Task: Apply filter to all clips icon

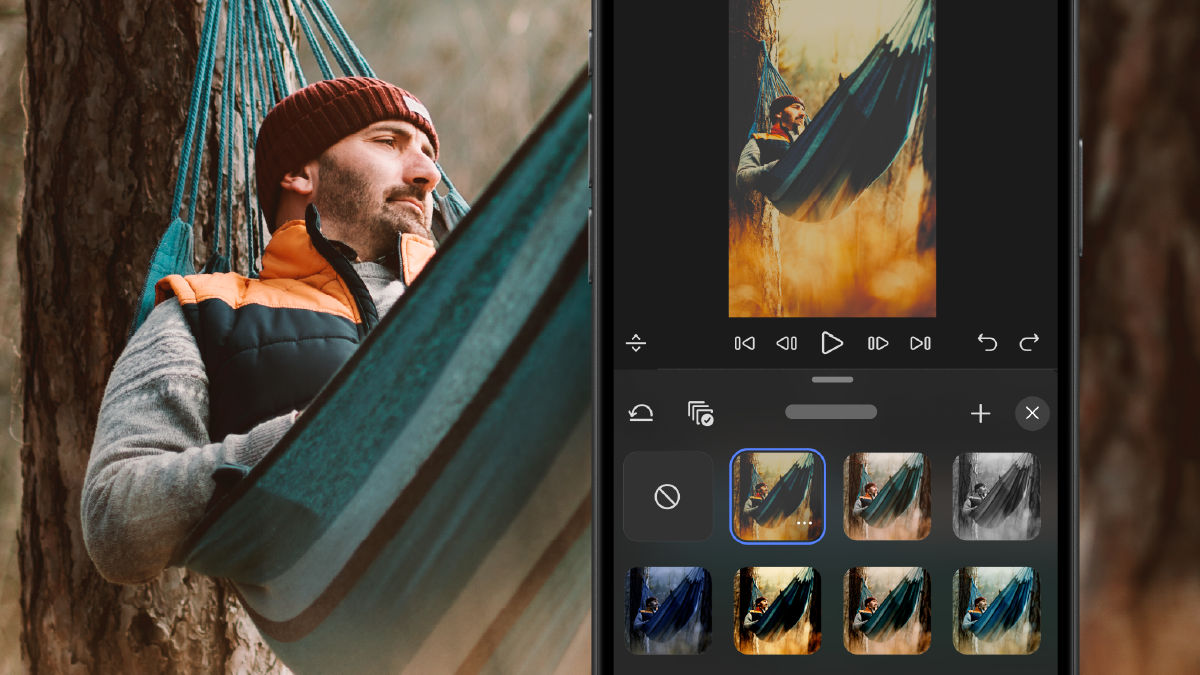Action: (701, 413)
